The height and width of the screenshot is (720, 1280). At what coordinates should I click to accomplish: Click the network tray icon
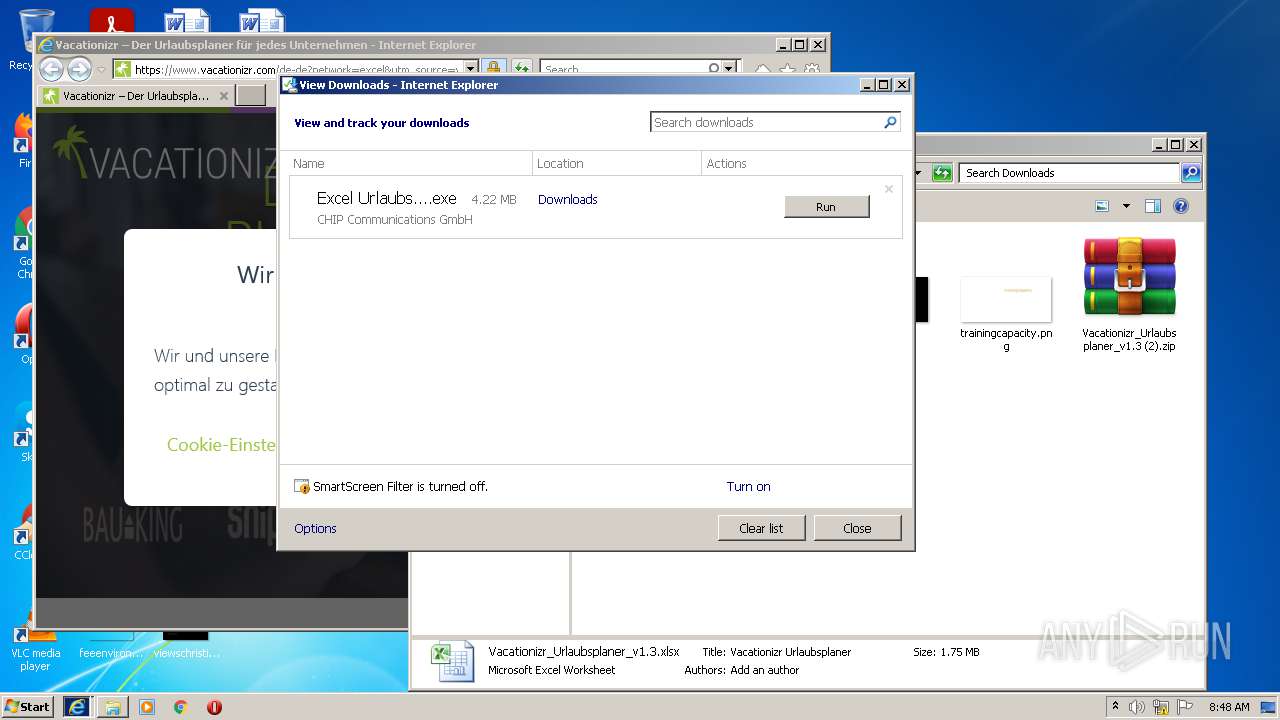pos(1161,707)
